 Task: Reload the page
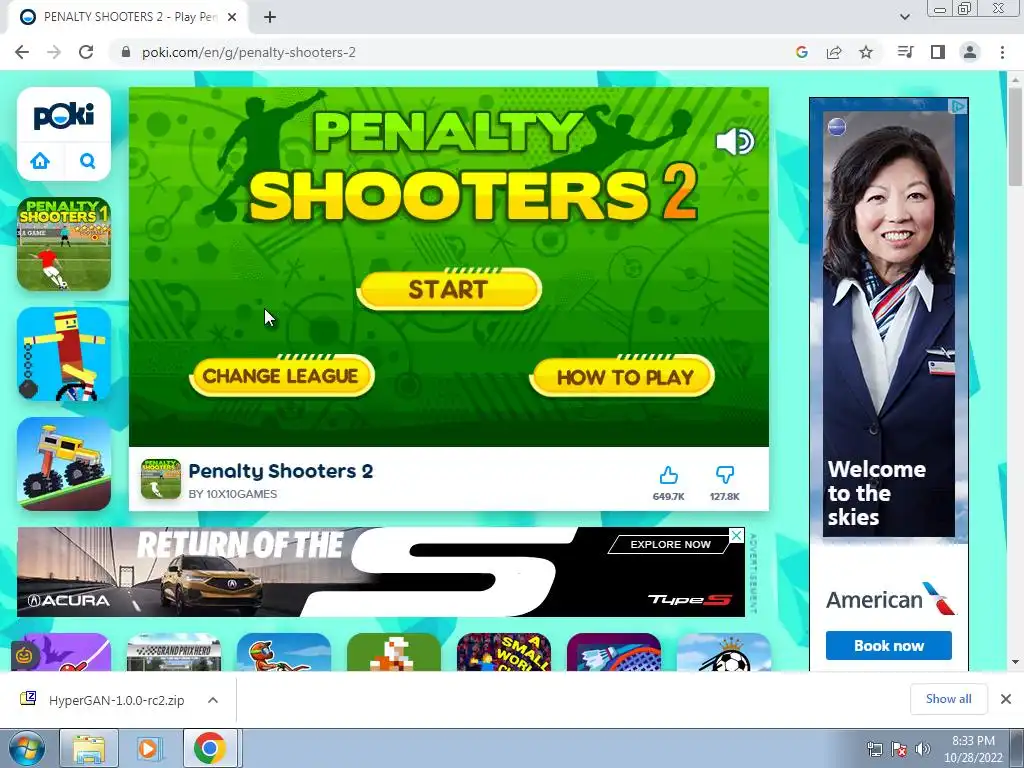[x=86, y=52]
